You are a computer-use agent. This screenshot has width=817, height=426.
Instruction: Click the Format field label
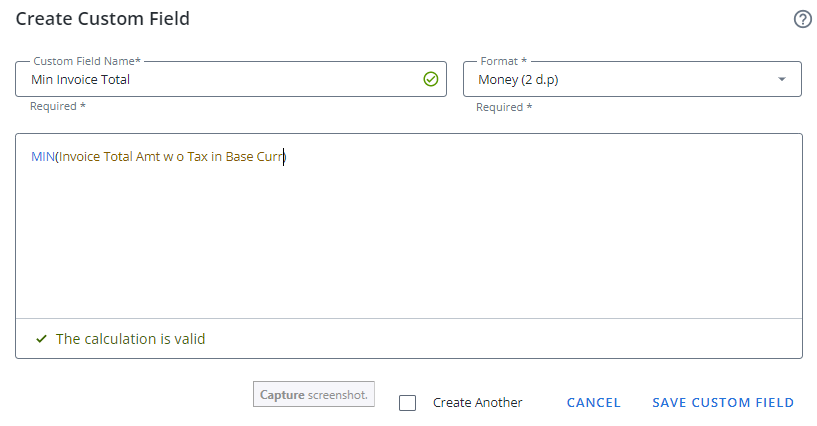(x=503, y=61)
